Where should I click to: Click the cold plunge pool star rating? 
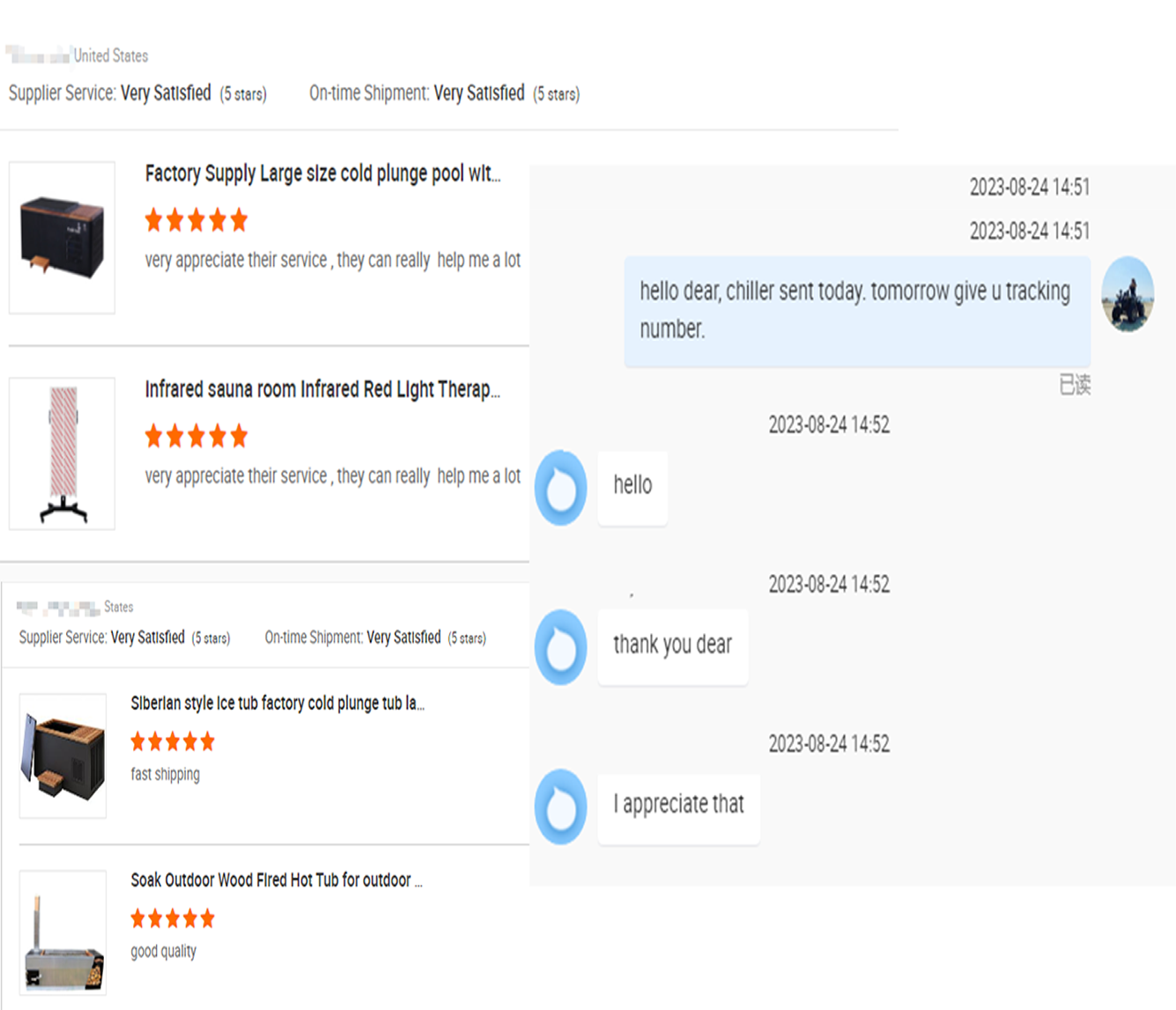(x=196, y=220)
